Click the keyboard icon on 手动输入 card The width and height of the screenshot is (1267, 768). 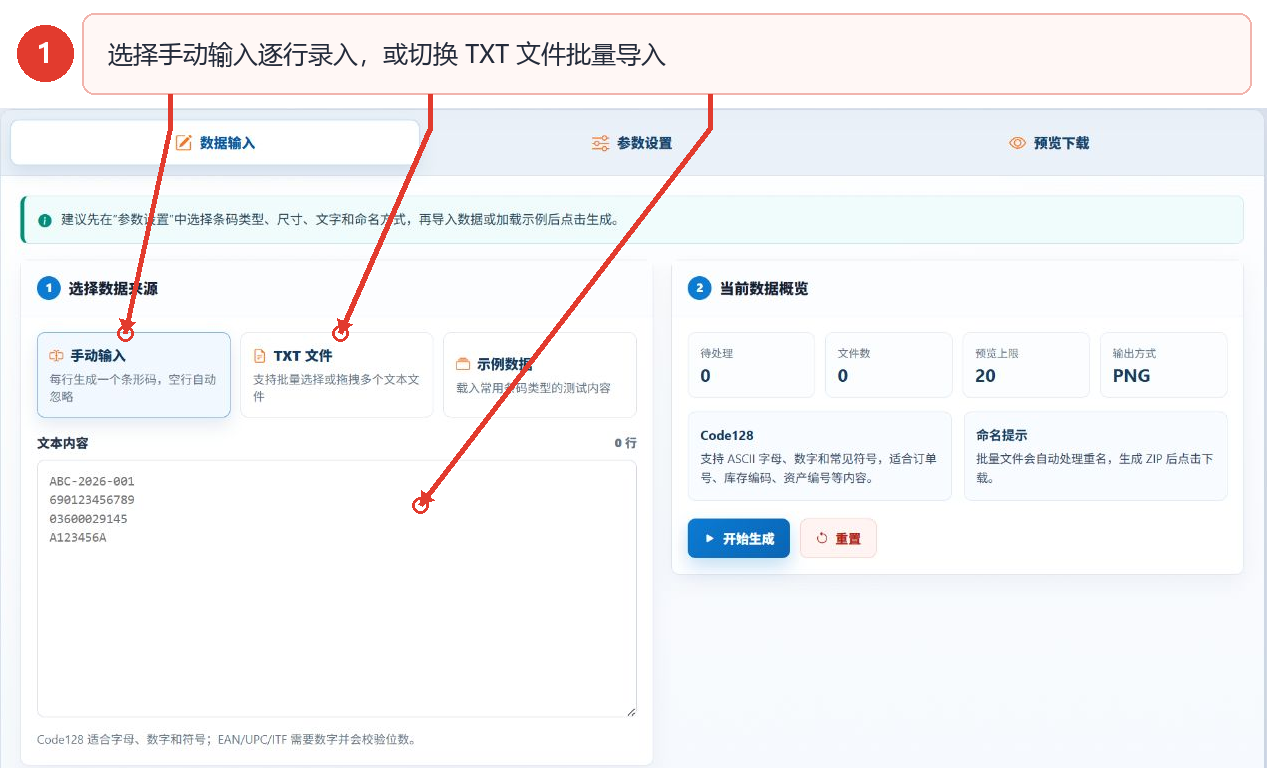pyautogui.click(x=57, y=355)
